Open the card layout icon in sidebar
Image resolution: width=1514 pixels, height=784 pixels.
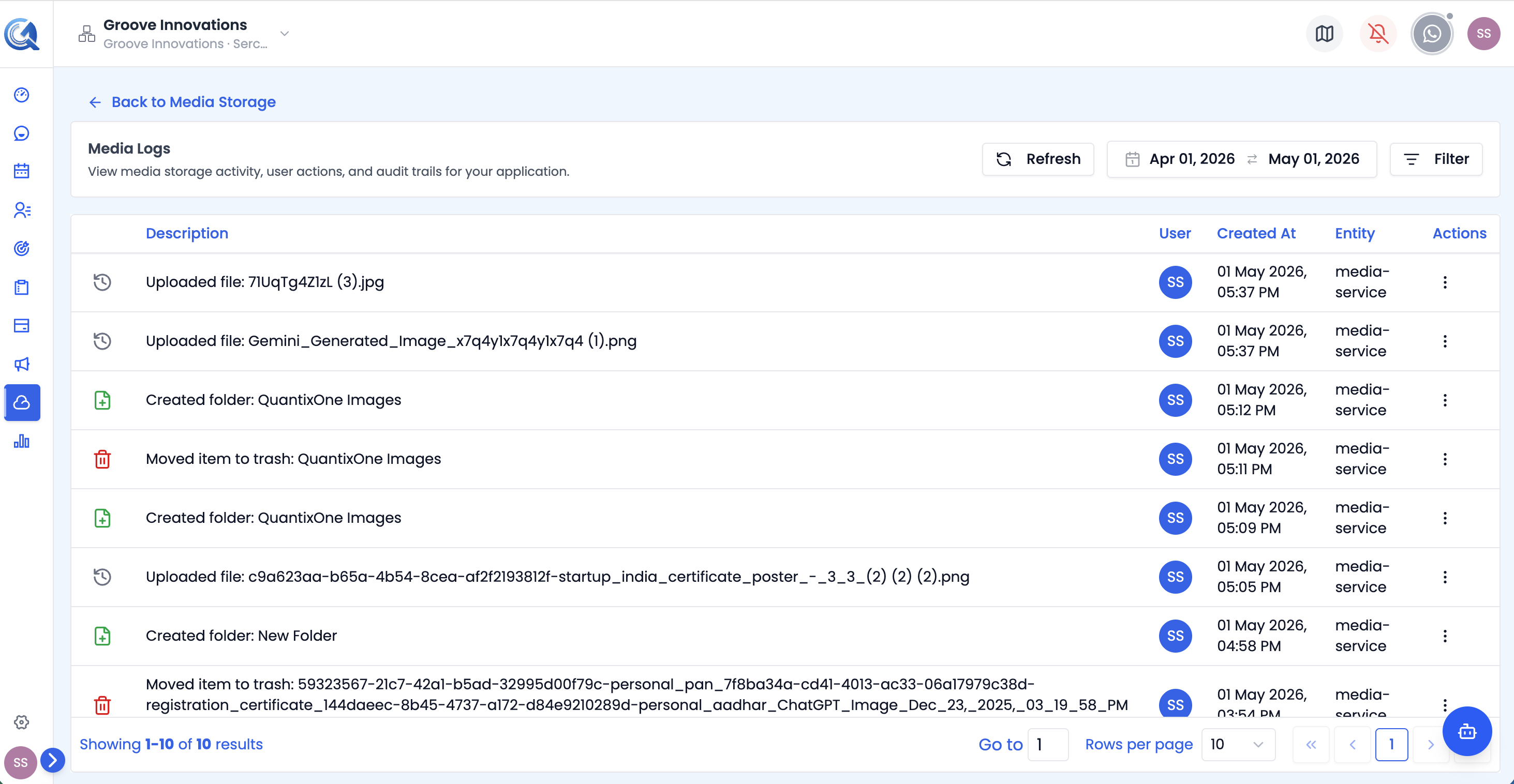(22, 325)
